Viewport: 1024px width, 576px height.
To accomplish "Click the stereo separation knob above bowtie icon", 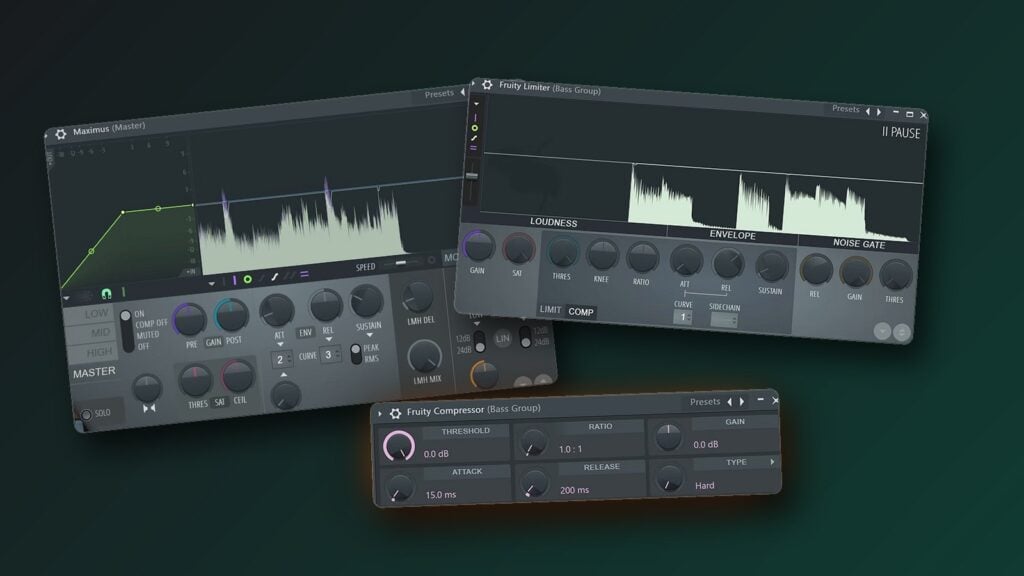I will pyautogui.click(x=147, y=387).
